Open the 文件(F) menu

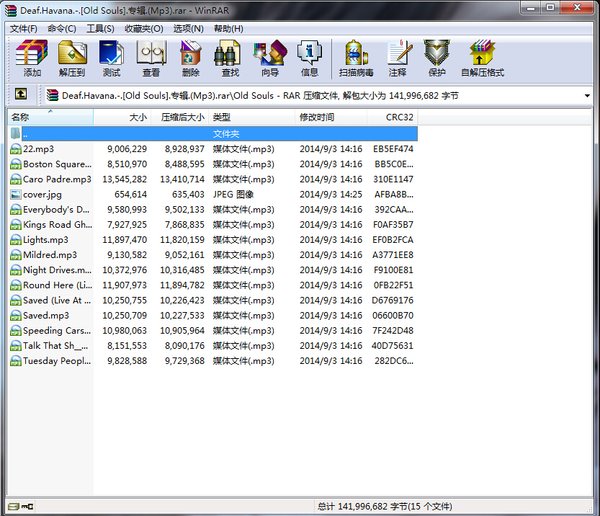coord(24,29)
